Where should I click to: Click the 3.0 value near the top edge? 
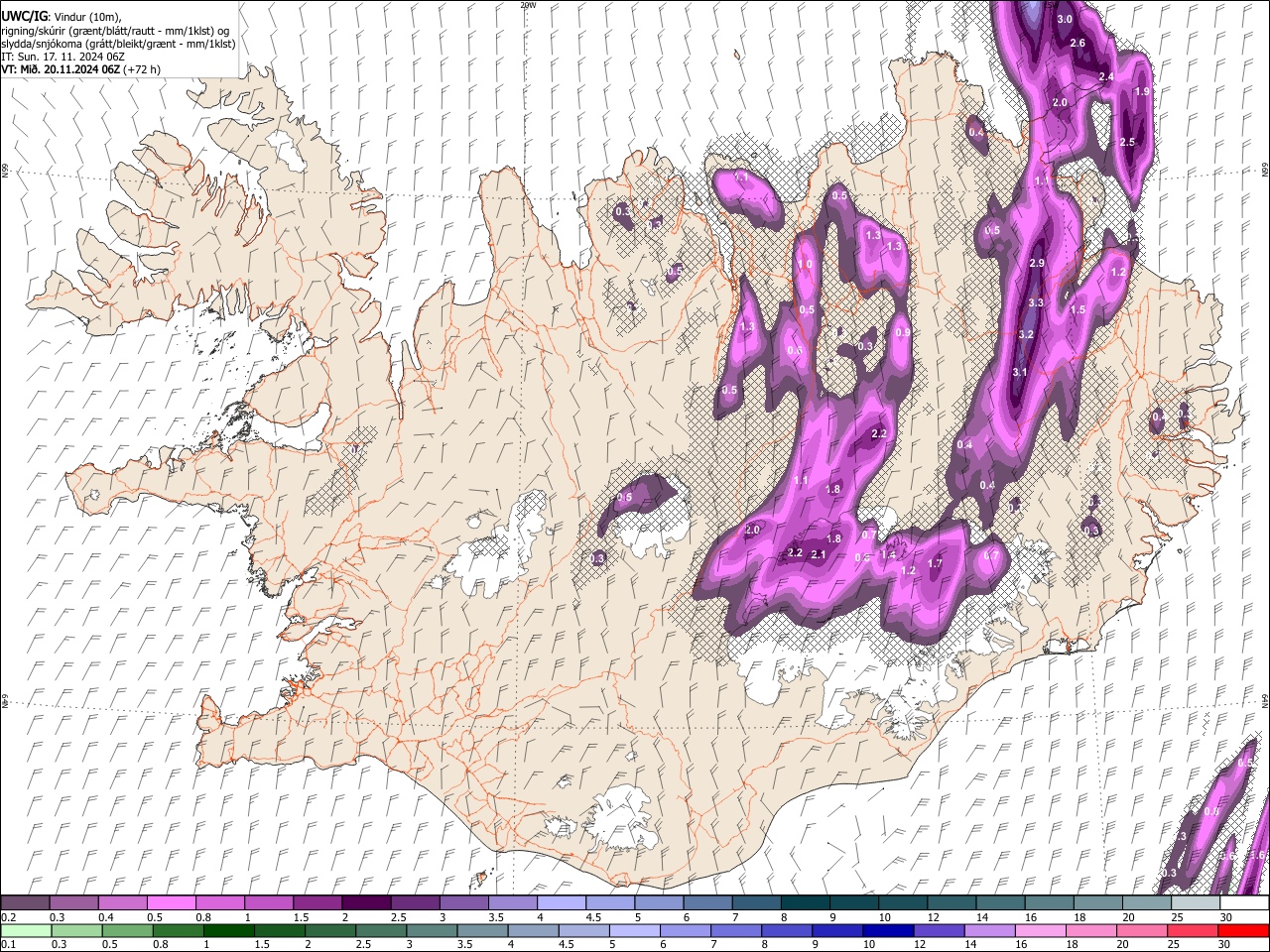1066,20
